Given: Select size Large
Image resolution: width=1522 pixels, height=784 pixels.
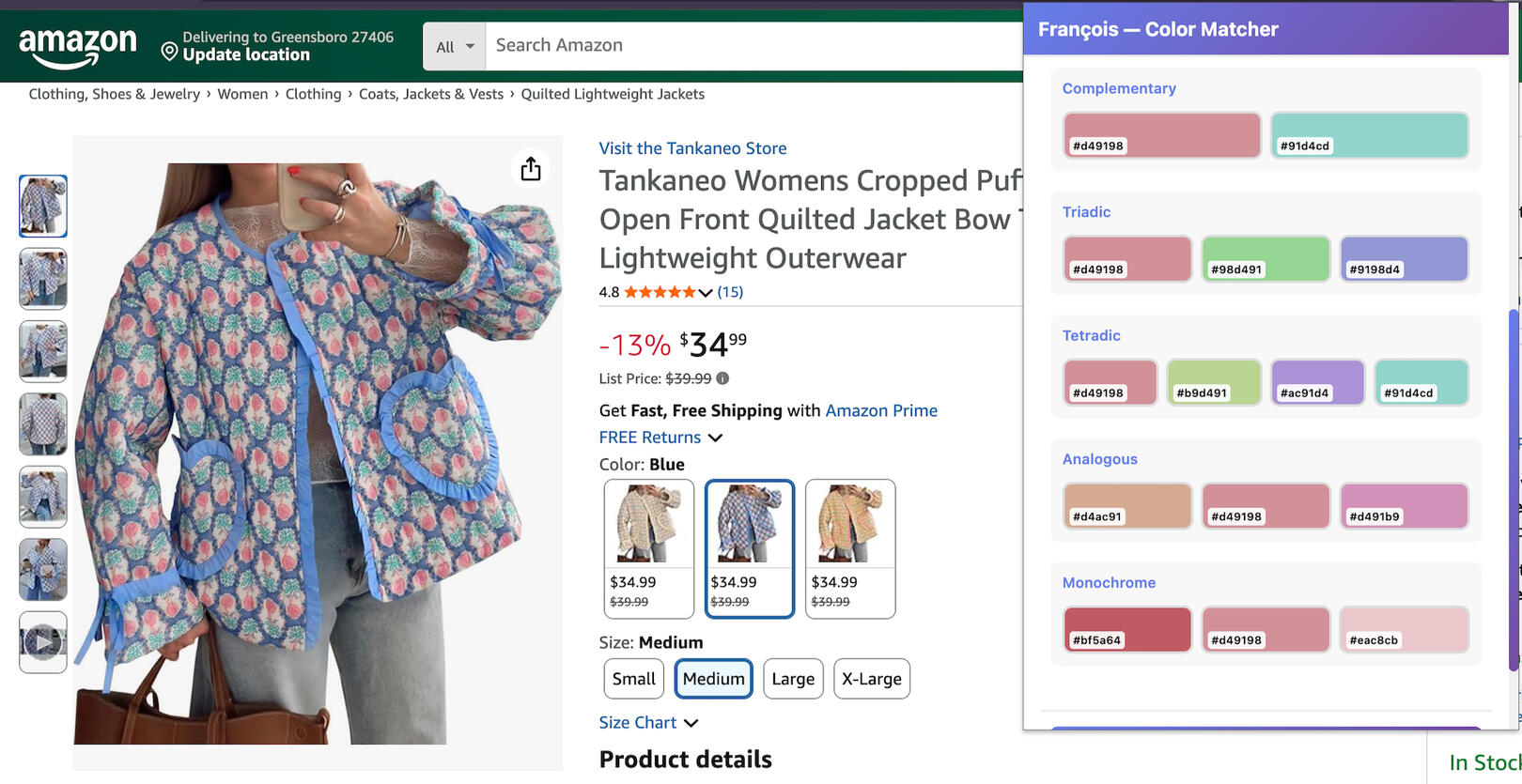Looking at the screenshot, I should pyautogui.click(x=793, y=679).
